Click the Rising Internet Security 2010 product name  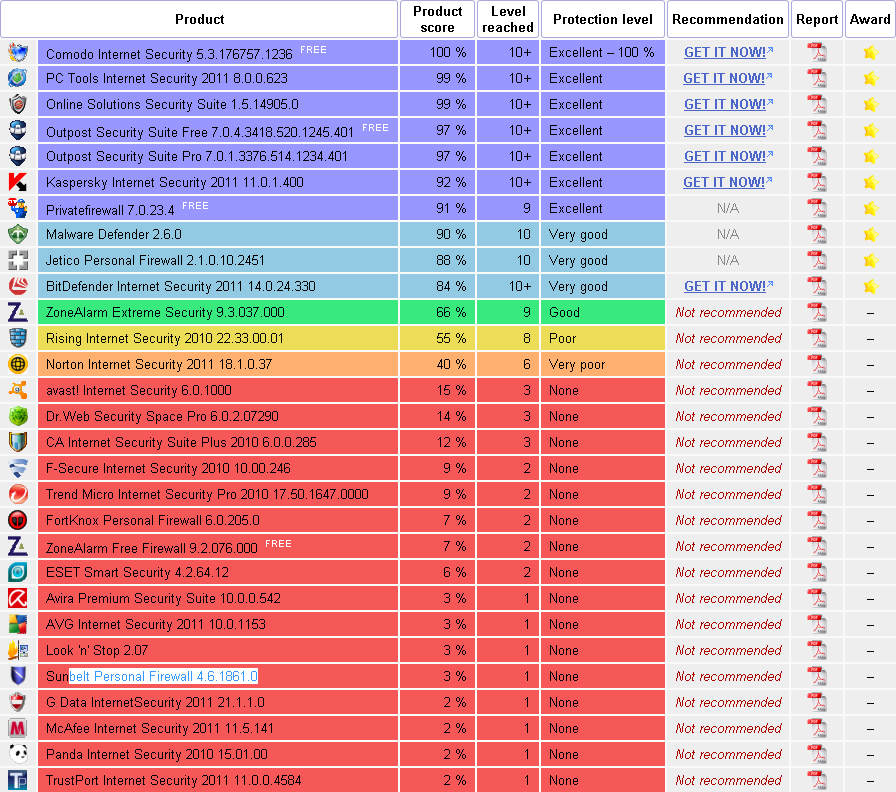coord(165,338)
